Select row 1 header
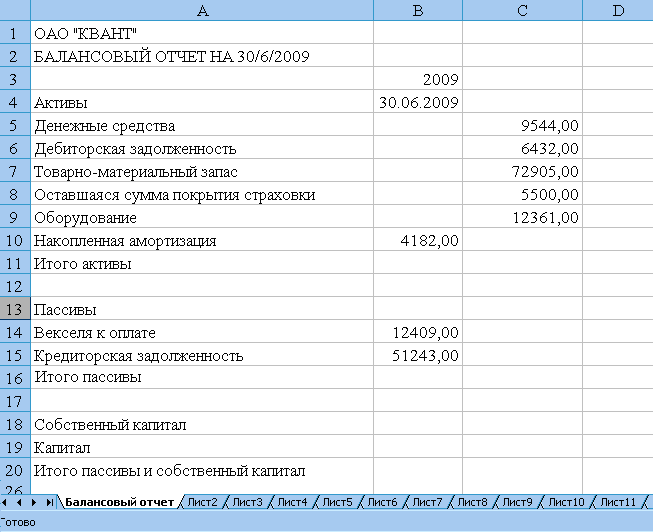This screenshot has height=532, width=653. tap(15, 32)
